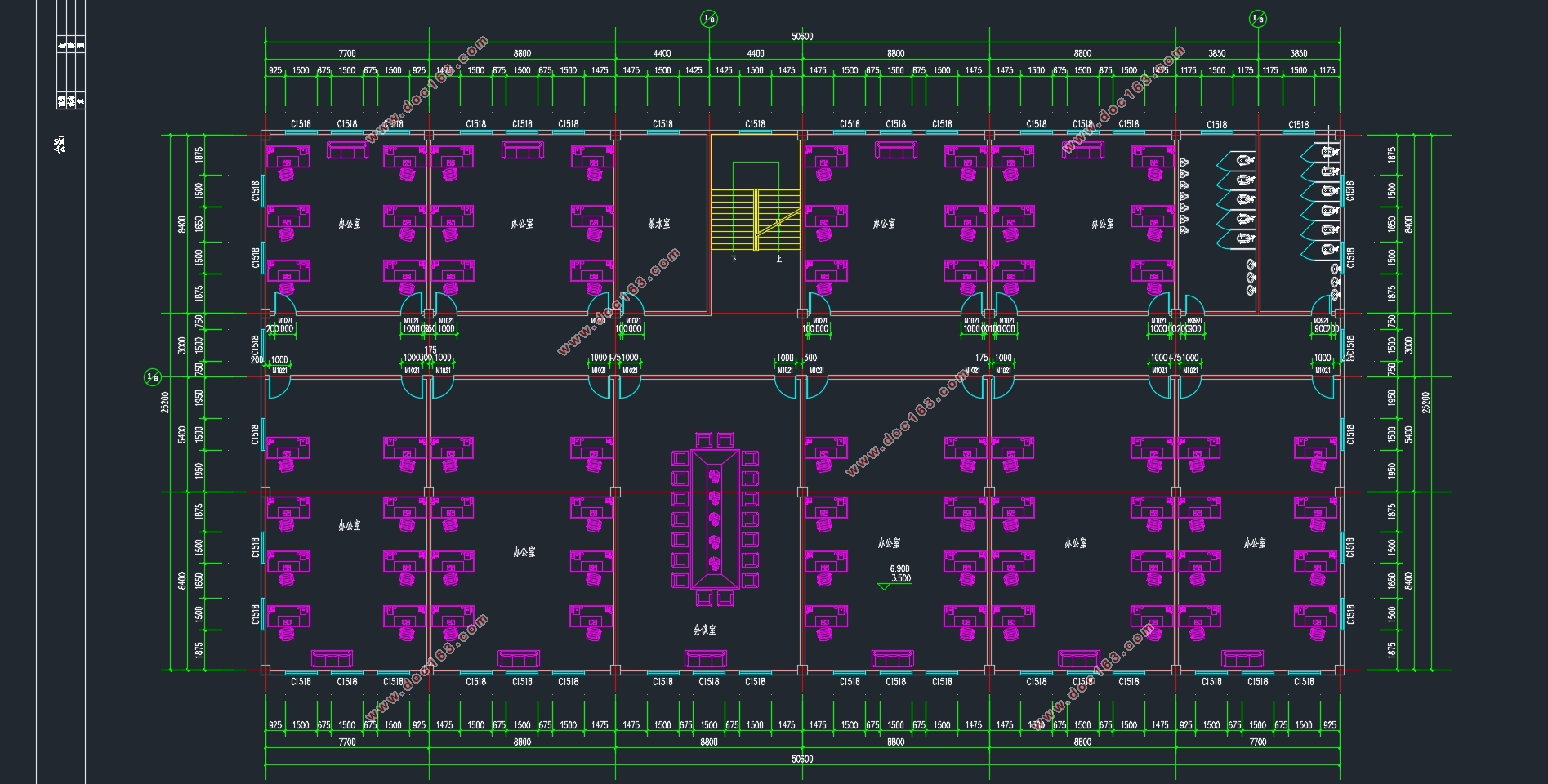Image resolution: width=1548 pixels, height=784 pixels.
Task: Click the 会议室 room label
Action: click(x=704, y=630)
